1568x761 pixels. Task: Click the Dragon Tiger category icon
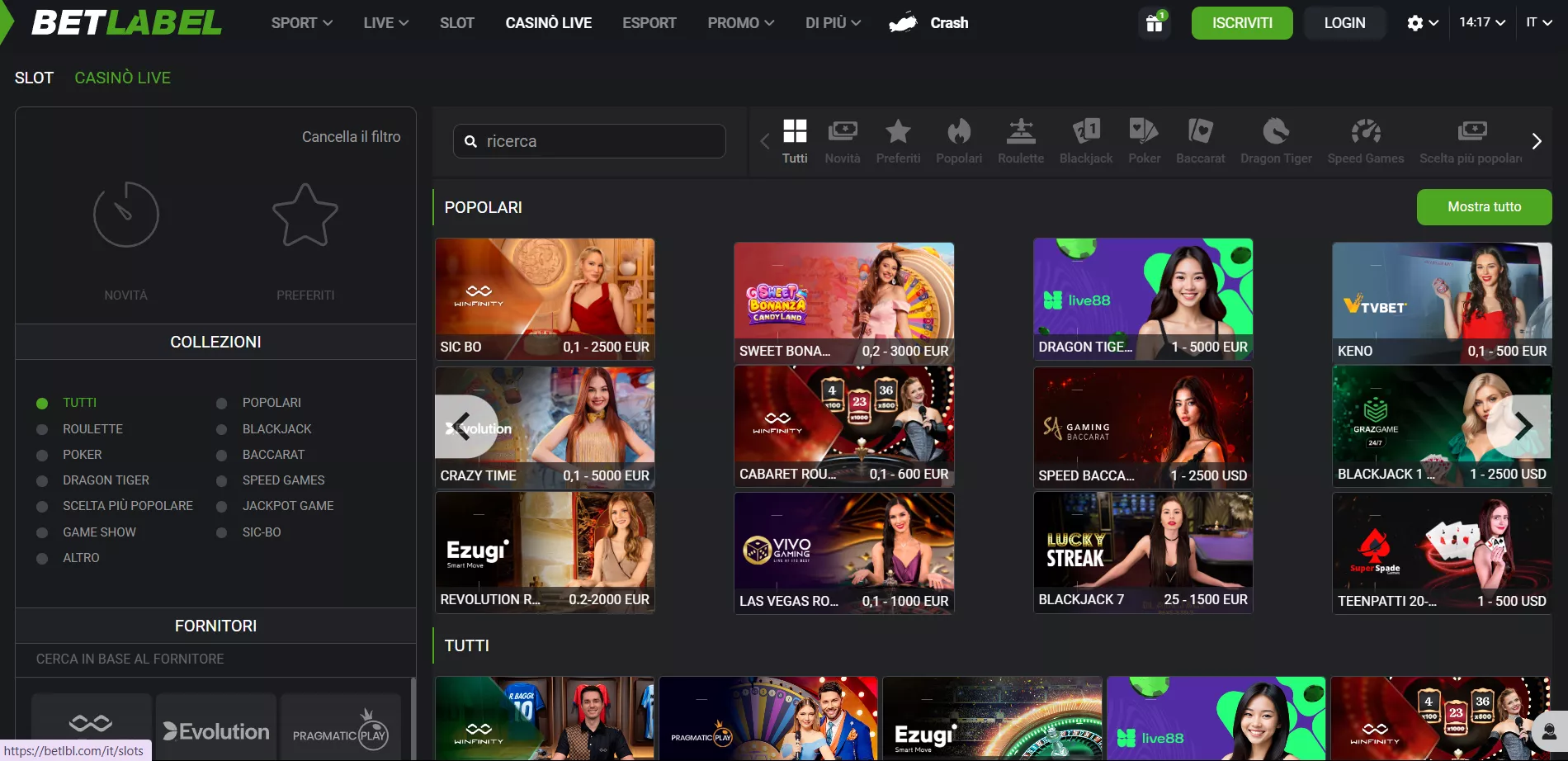point(1276,140)
